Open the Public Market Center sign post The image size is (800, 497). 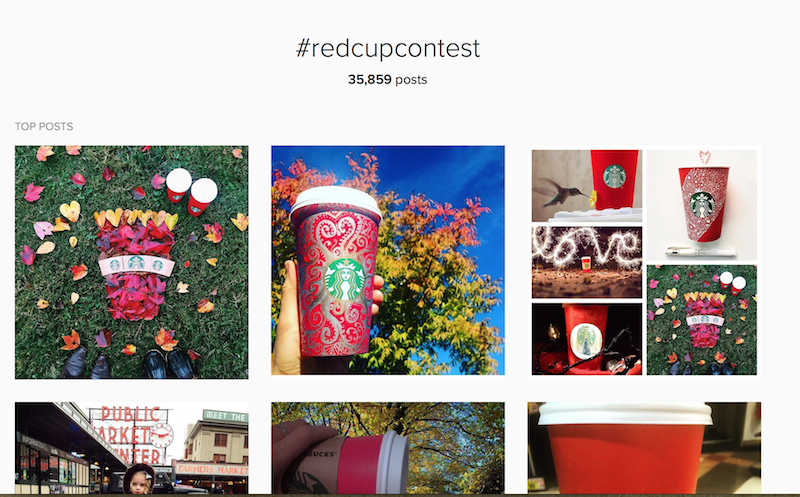click(x=132, y=448)
